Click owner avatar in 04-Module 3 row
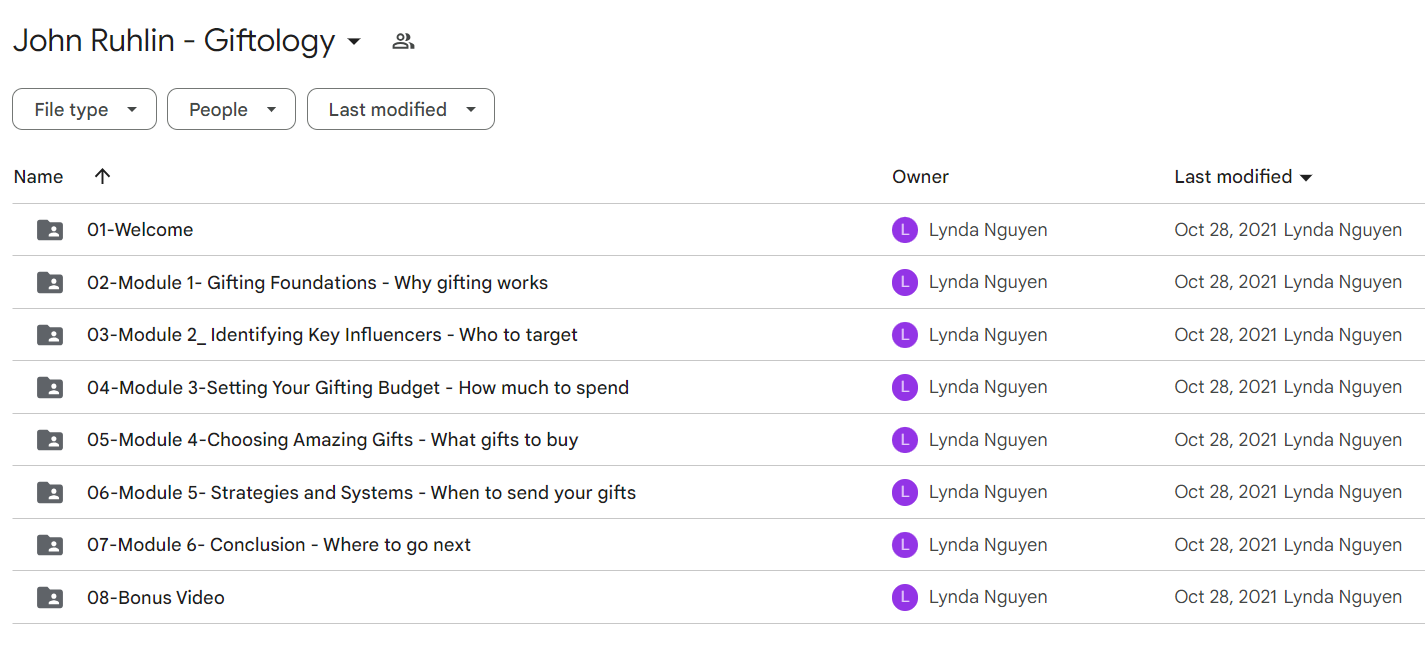The width and height of the screenshot is (1425, 670). point(904,387)
